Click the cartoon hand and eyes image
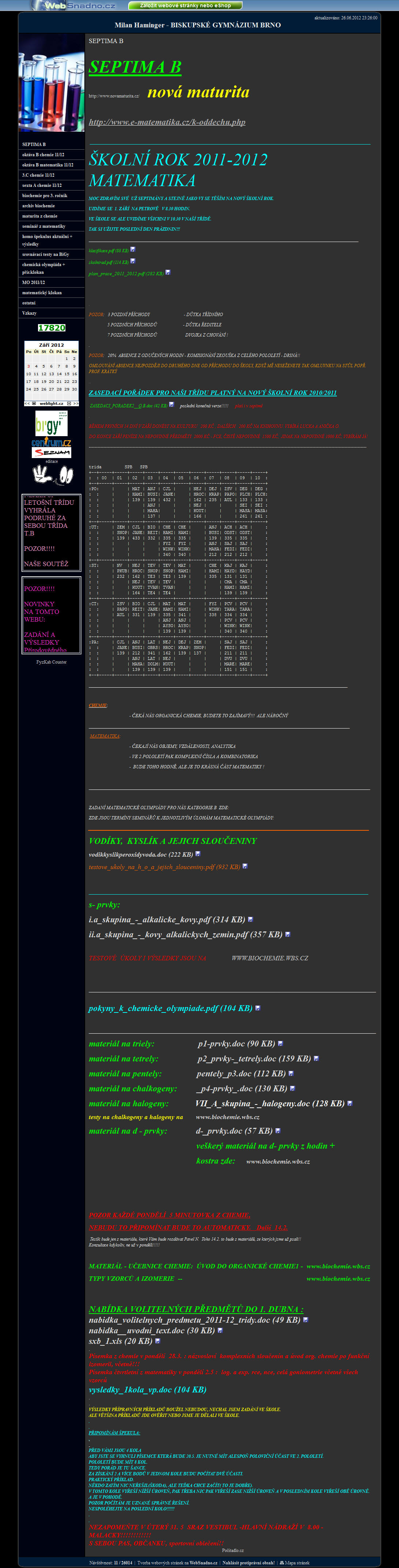The width and height of the screenshot is (399, 1568). pos(52,474)
